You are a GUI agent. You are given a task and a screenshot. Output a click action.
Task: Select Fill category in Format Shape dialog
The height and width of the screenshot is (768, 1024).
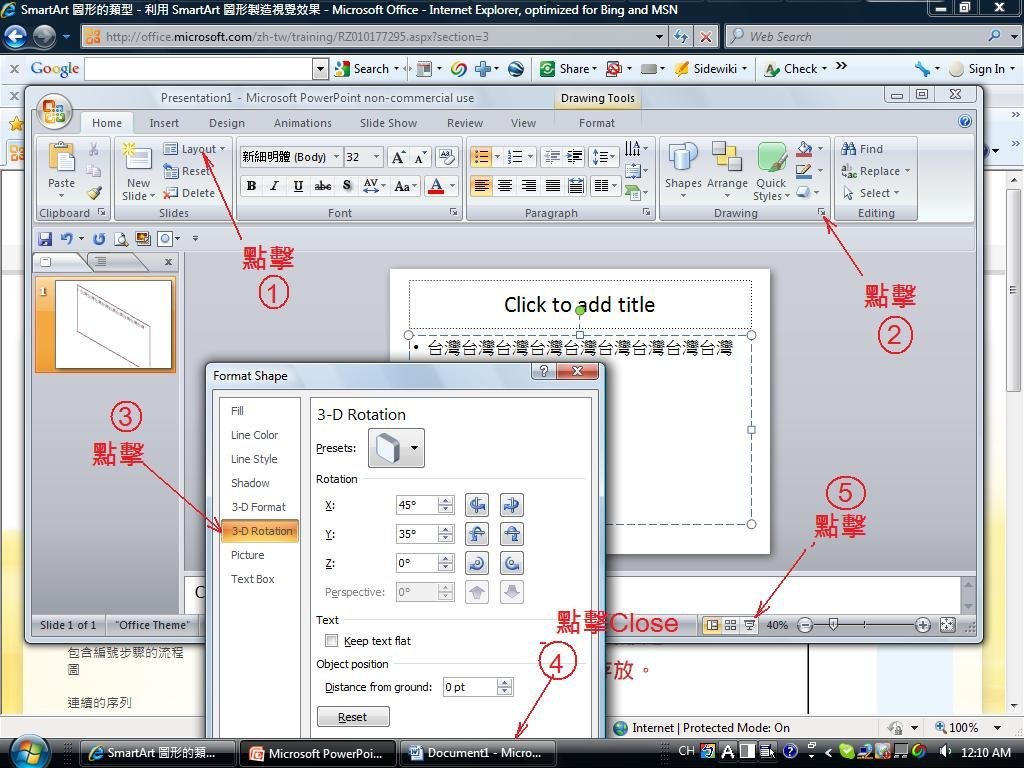pos(237,411)
